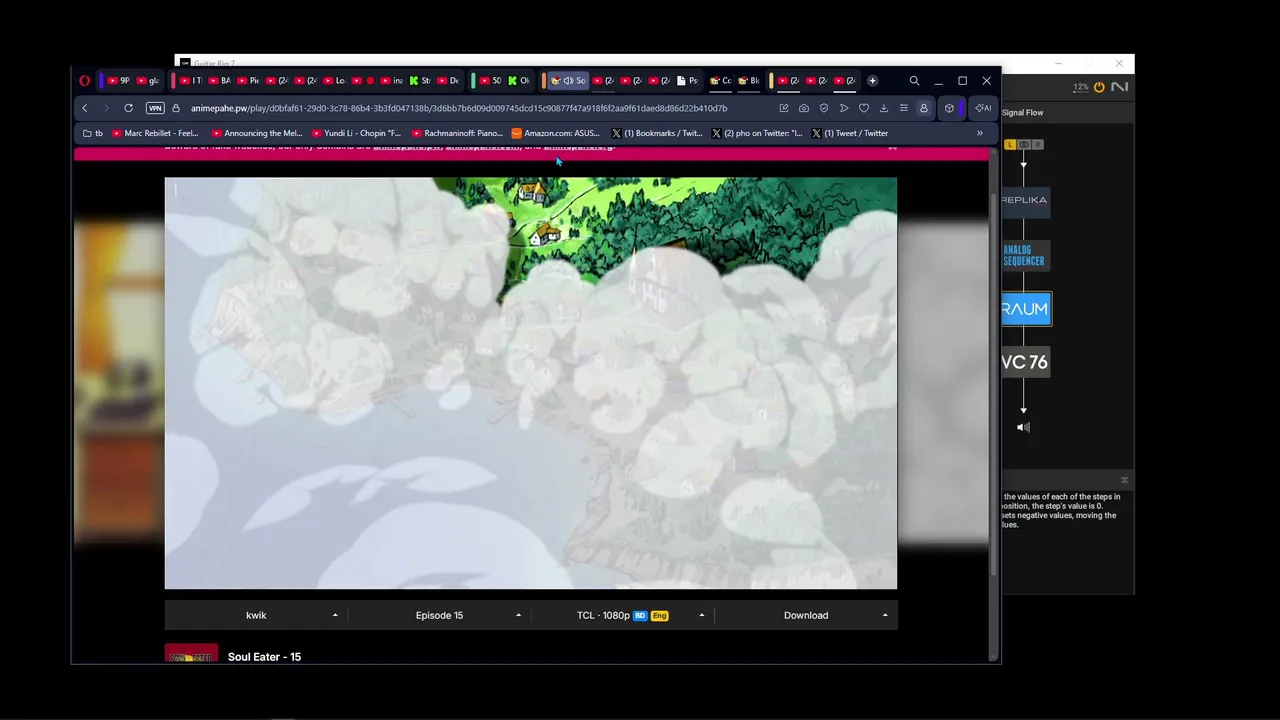1280x720 pixels.
Task: Click the 12% CPU meter in Guitar Rig
Action: click(1081, 87)
